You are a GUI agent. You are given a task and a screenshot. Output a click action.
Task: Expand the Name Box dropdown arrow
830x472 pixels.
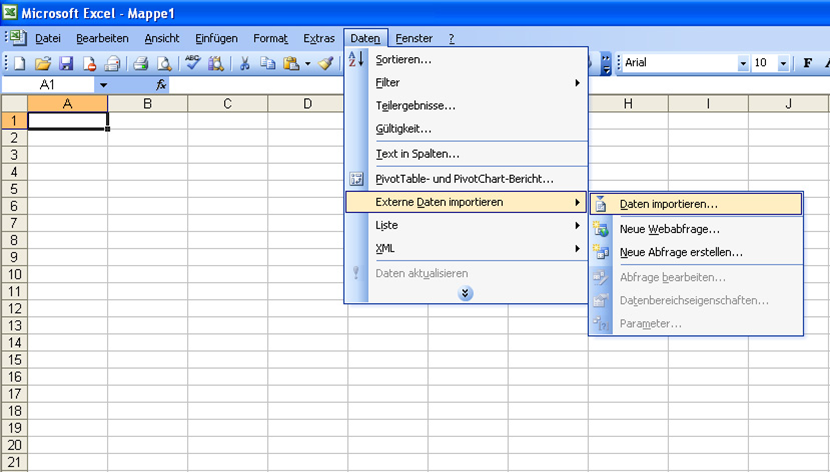102,86
